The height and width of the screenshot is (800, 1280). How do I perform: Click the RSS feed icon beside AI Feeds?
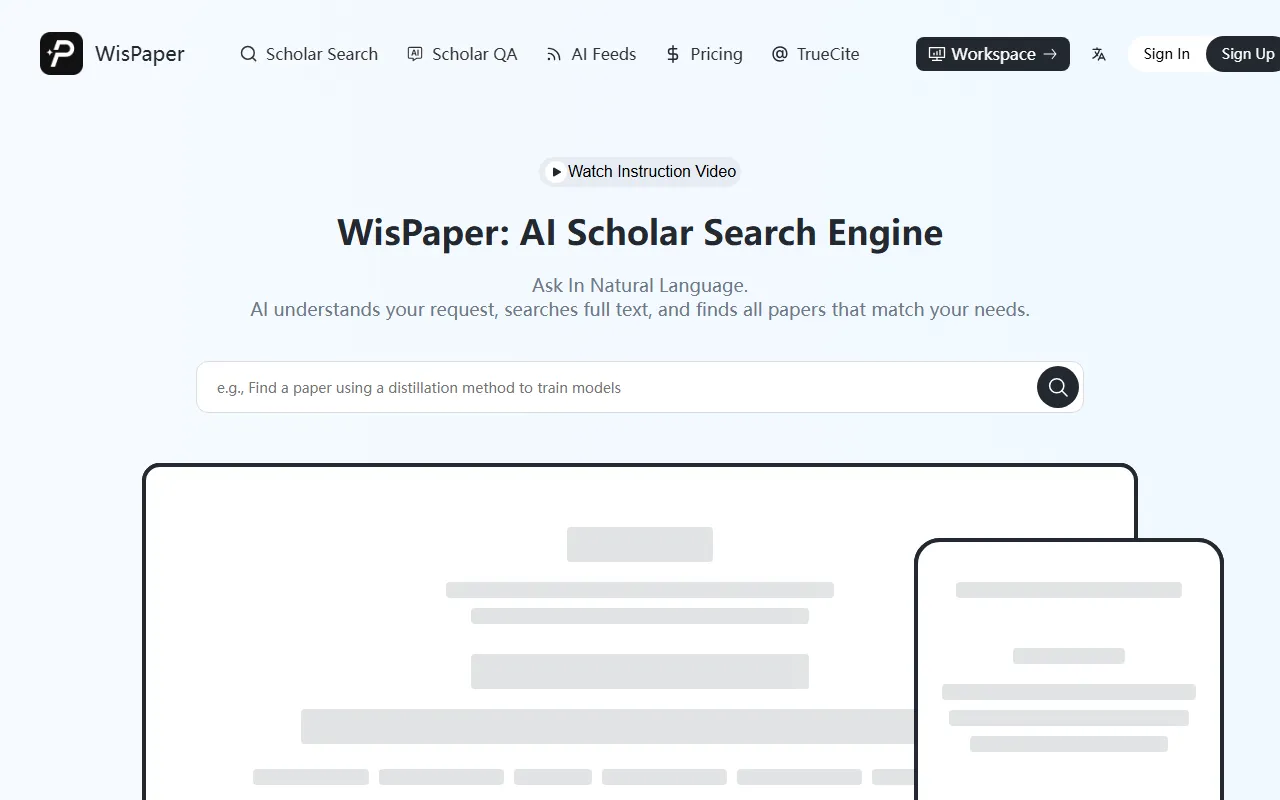(552, 54)
